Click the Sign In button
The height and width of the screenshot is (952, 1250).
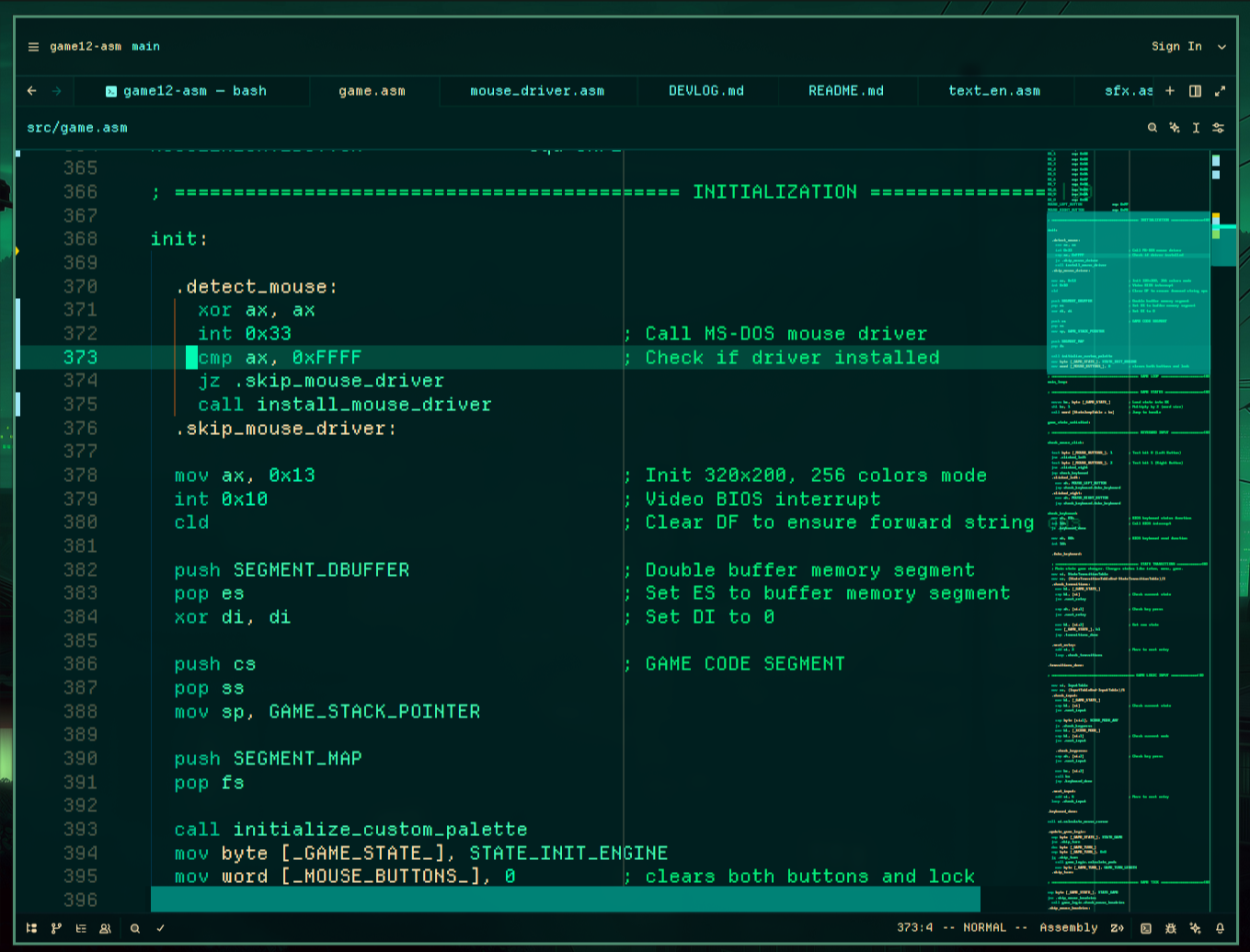tap(1176, 47)
